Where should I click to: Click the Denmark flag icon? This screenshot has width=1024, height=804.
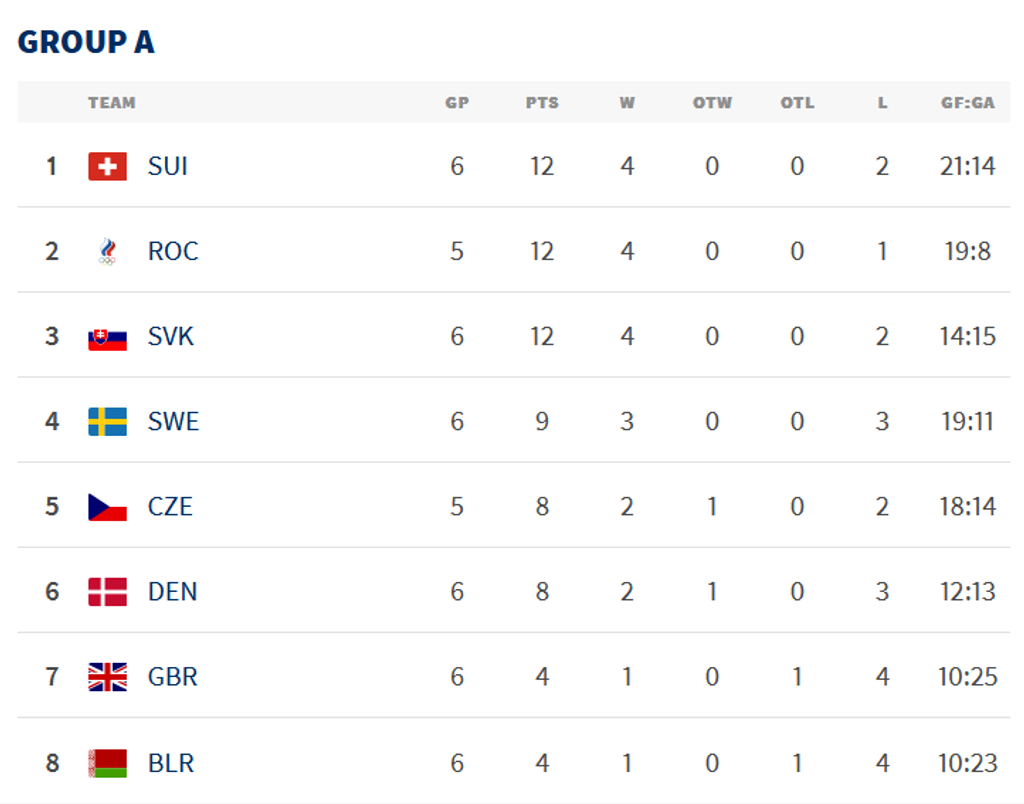[107, 592]
